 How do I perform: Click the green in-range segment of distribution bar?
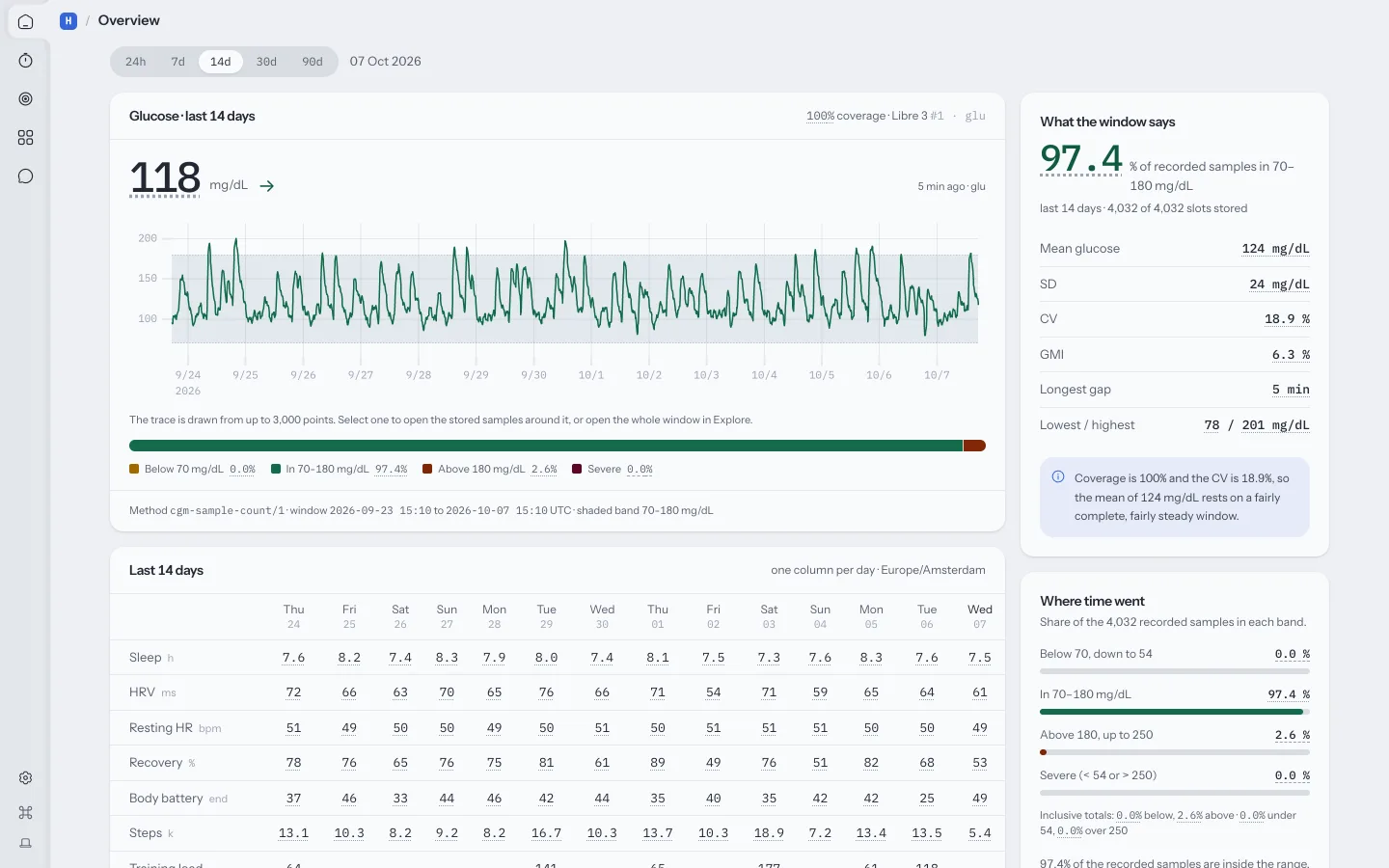(x=546, y=446)
